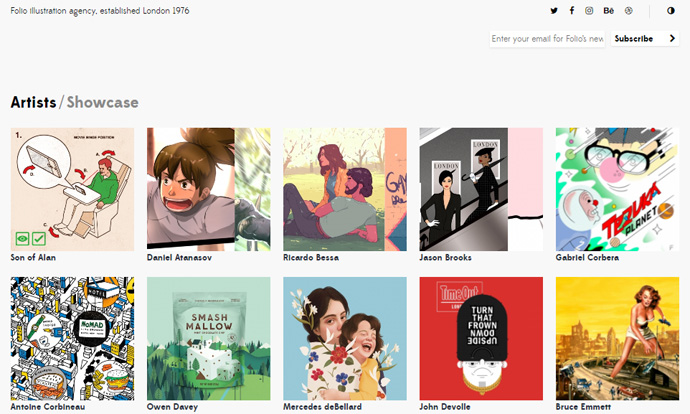Select Jason Brooks' London escalator artwork
The height and width of the screenshot is (414, 690).
point(481,189)
